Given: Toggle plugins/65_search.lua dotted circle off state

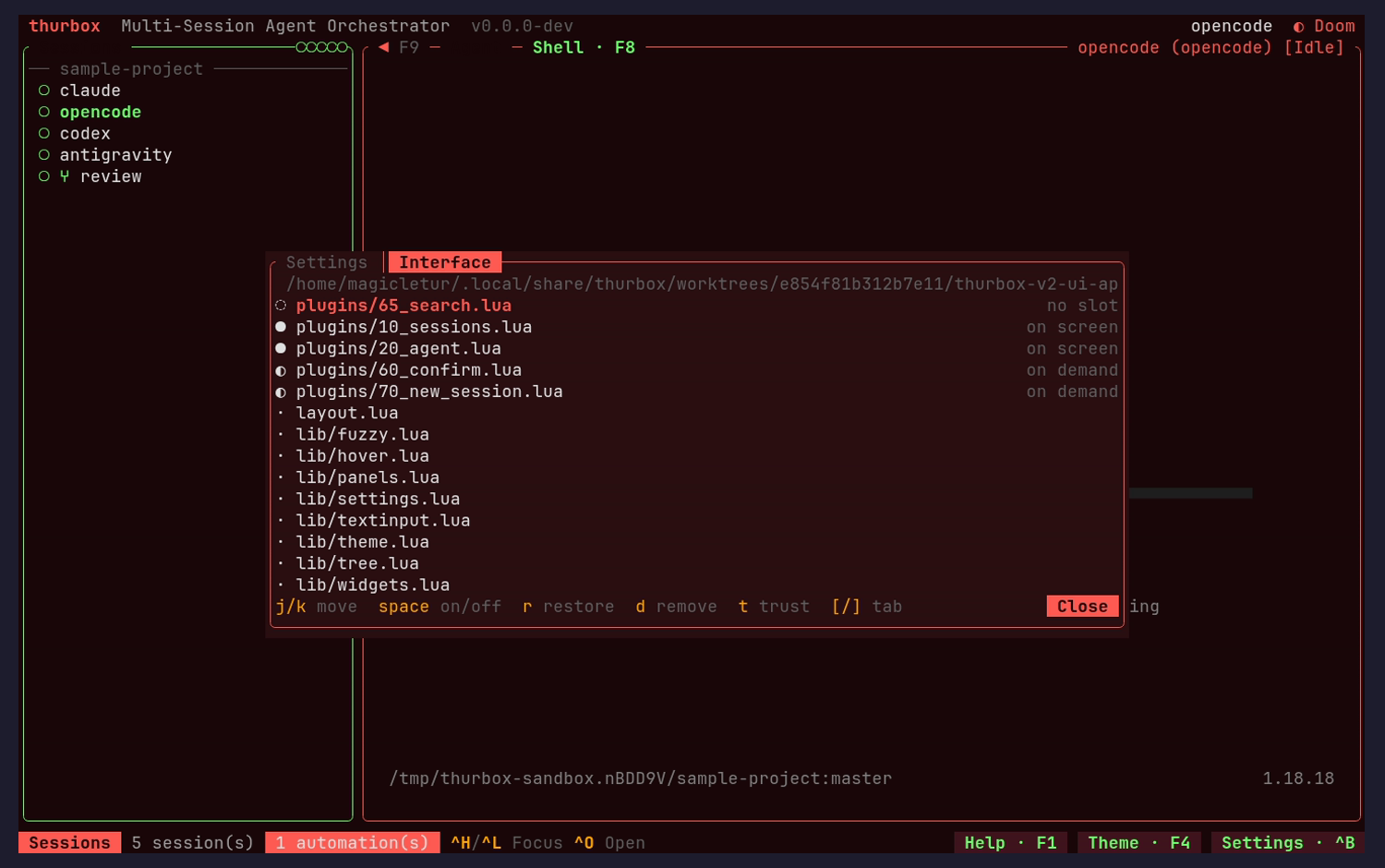Looking at the screenshot, I should (x=281, y=306).
